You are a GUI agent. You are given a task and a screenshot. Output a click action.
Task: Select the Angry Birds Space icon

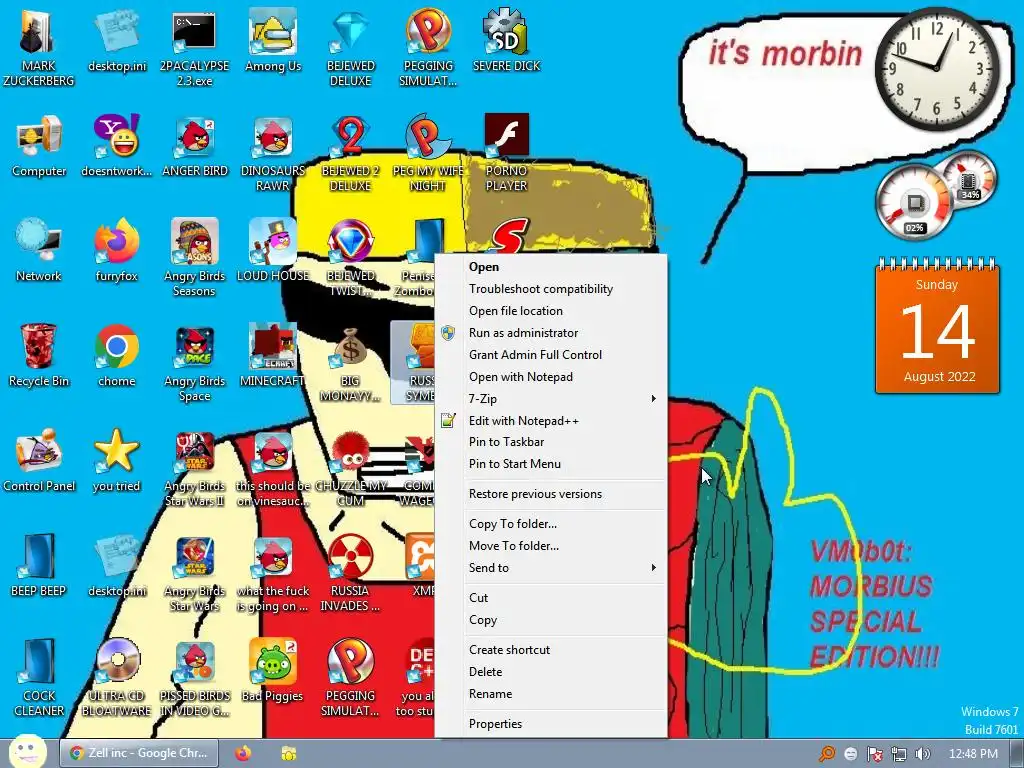(x=195, y=363)
